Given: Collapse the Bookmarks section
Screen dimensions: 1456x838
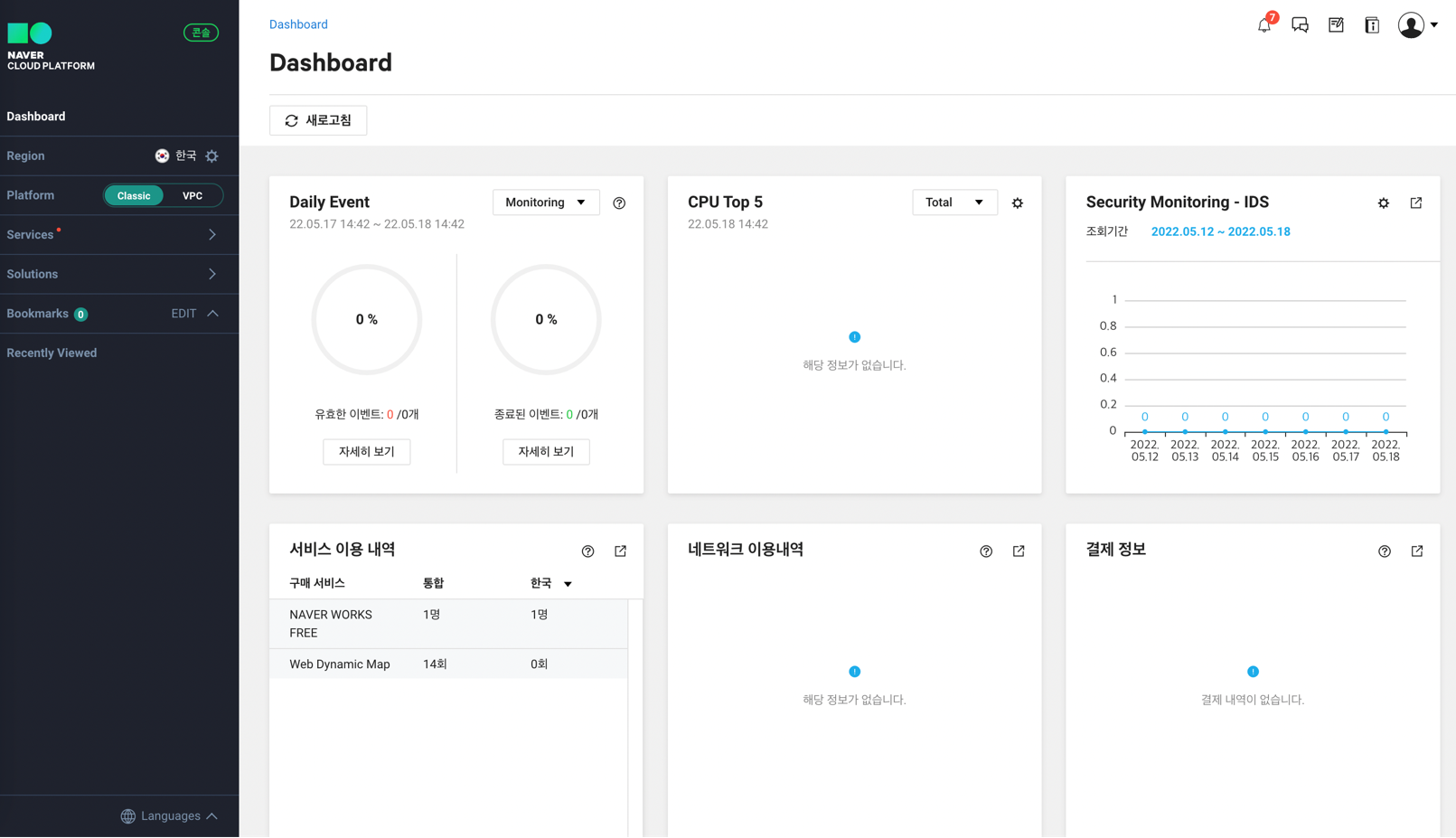Looking at the screenshot, I should tap(213, 313).
